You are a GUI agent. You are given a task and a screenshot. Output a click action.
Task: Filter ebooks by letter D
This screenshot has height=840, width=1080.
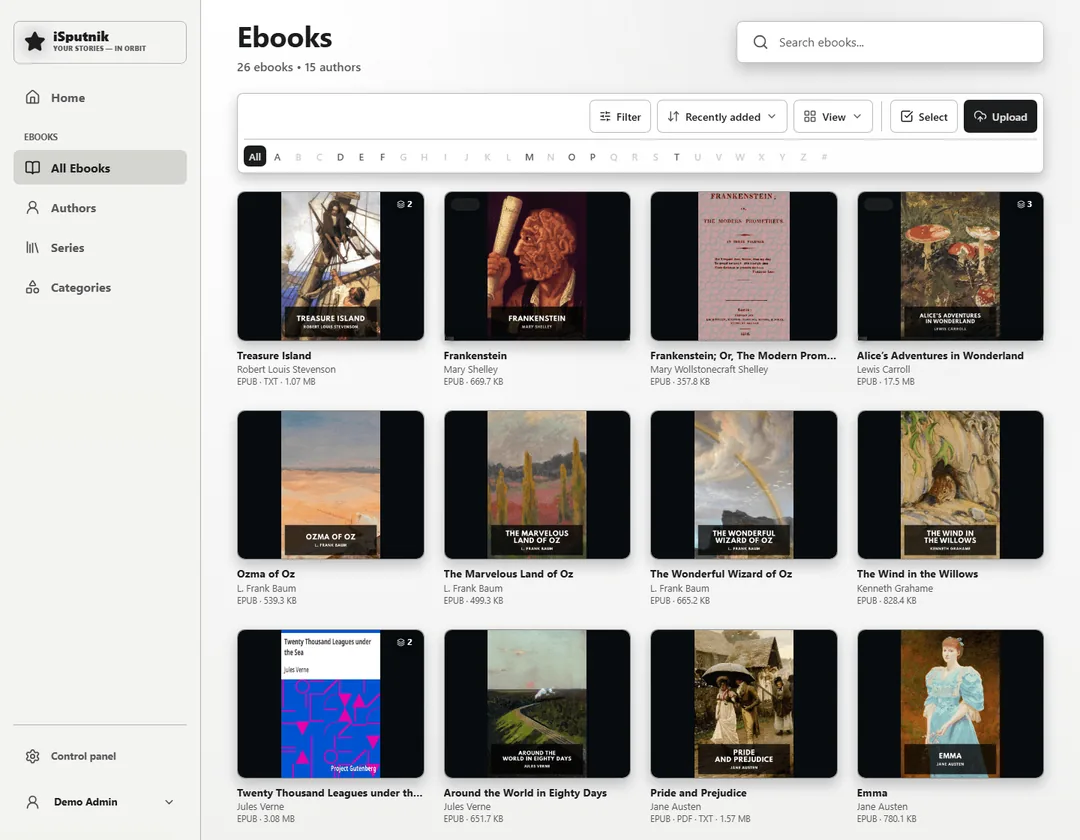point(340,157)
